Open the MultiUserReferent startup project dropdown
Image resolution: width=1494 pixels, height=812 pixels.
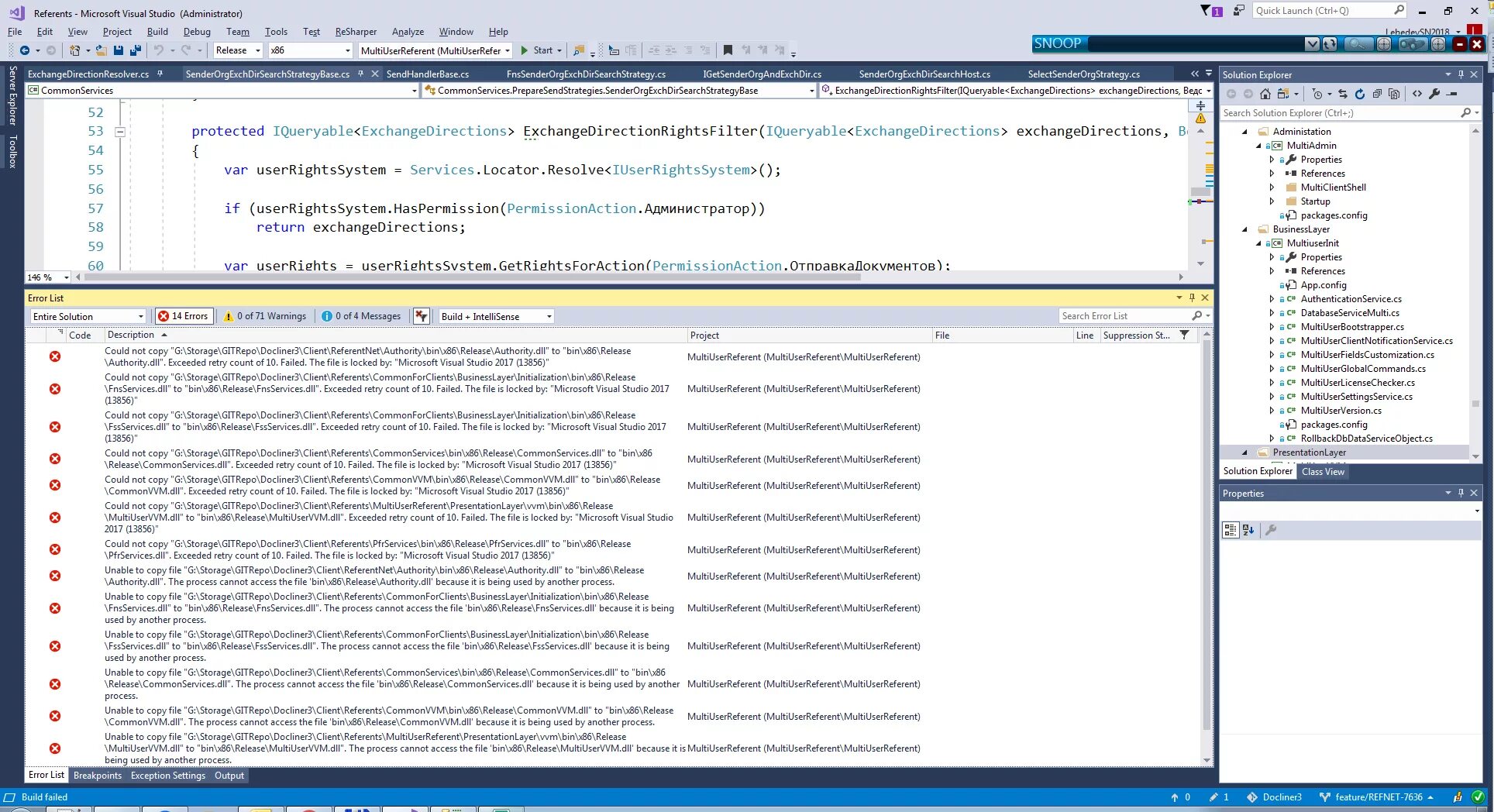435,50
